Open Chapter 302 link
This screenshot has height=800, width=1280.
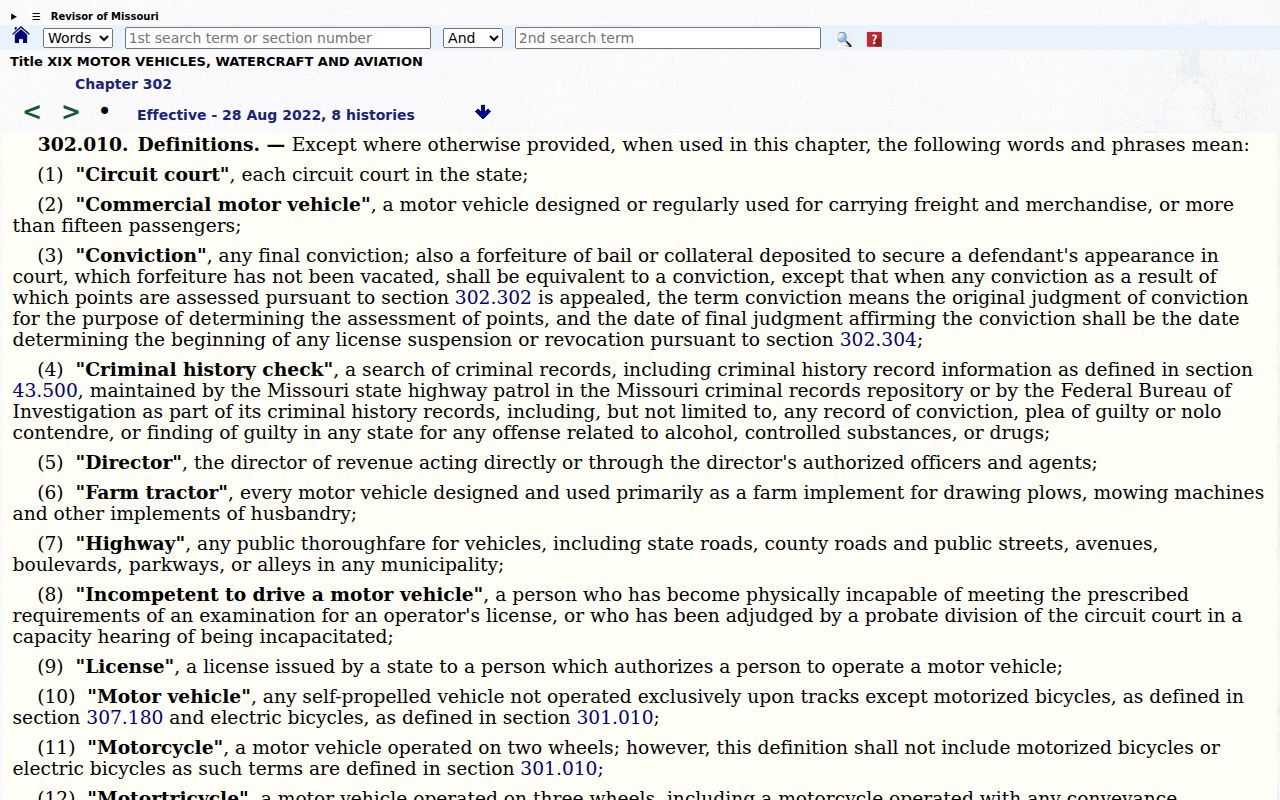[123, 84]
